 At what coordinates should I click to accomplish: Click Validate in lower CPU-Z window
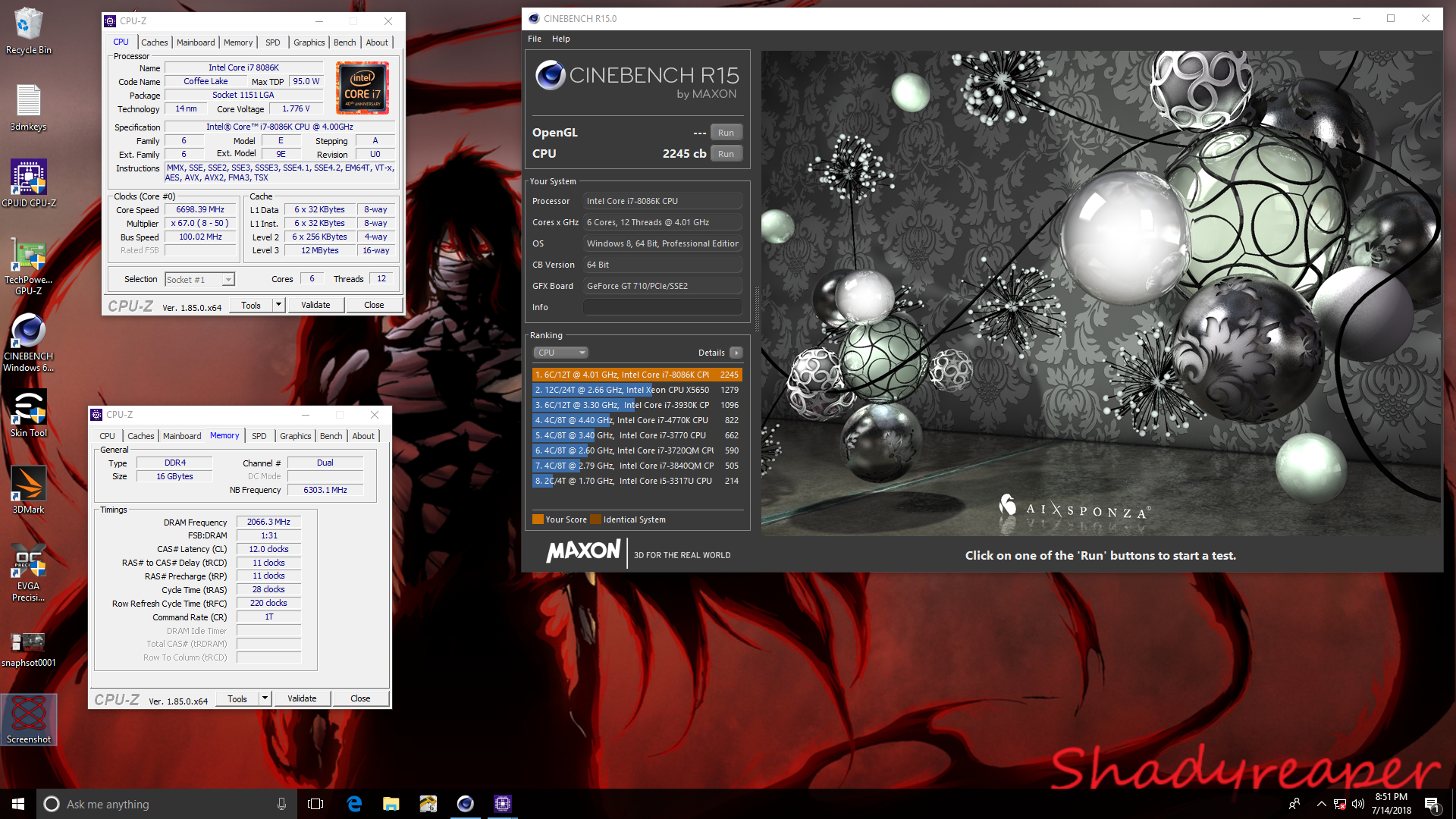click(x=302, y=698)
